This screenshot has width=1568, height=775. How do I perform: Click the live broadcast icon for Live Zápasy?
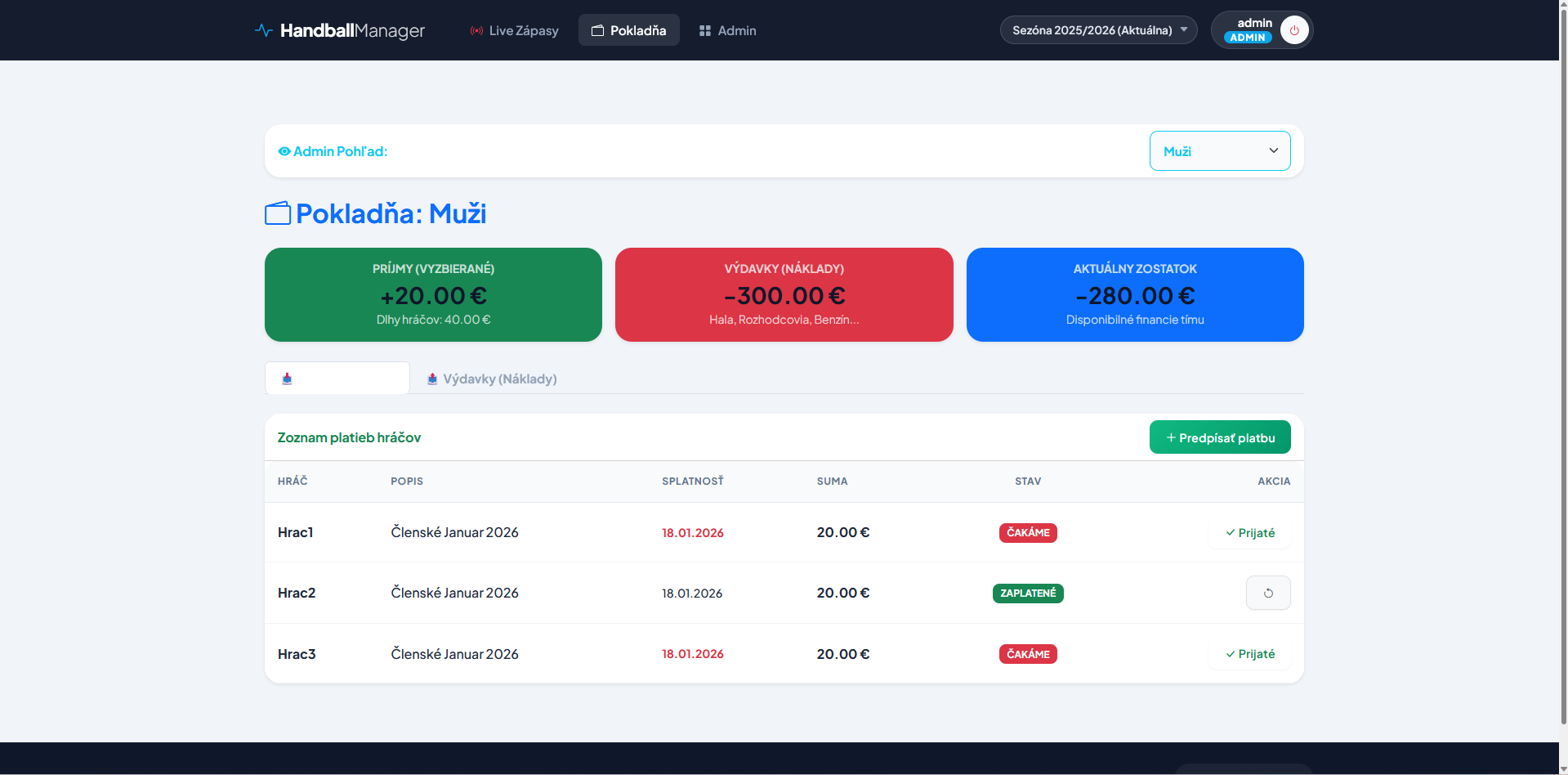click(476, 30)
